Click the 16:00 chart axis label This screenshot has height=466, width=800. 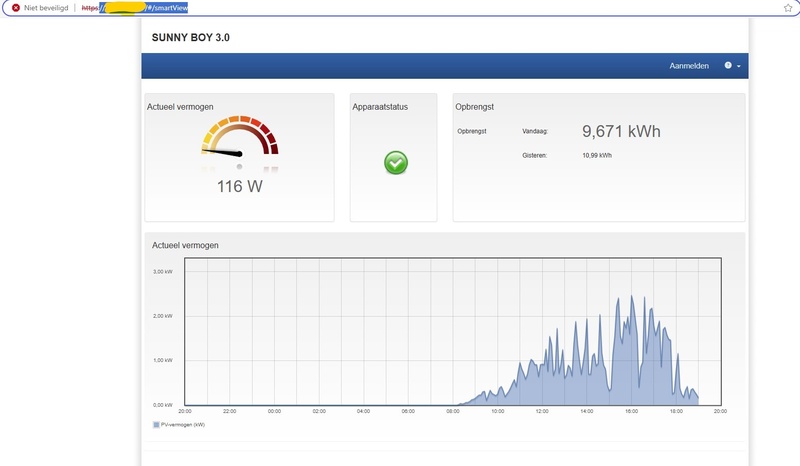pos(632,411)
